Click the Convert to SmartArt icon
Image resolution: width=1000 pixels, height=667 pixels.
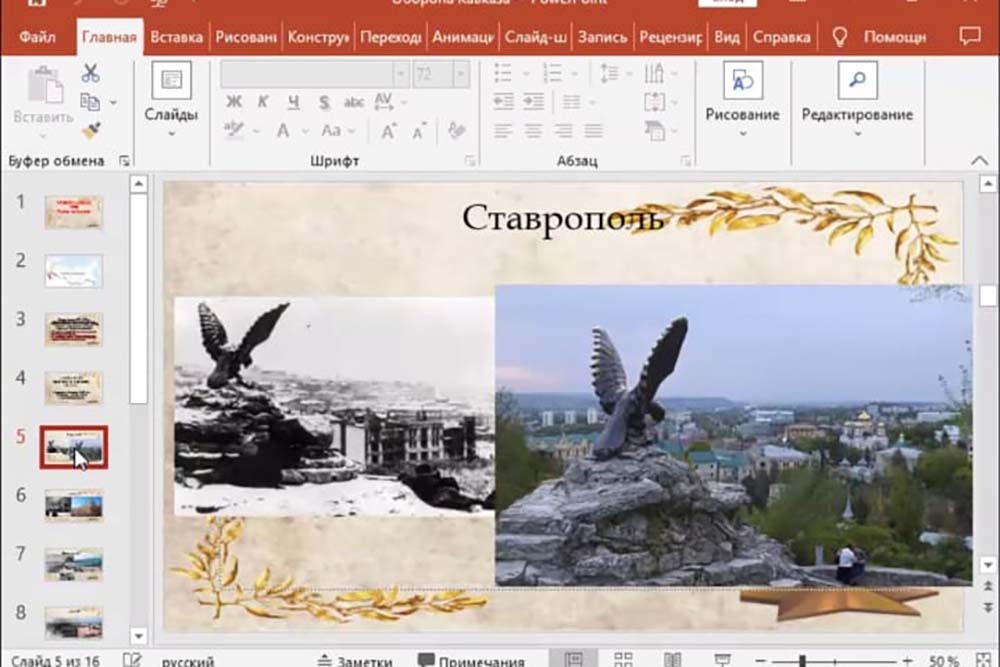(x=655, y=131)
